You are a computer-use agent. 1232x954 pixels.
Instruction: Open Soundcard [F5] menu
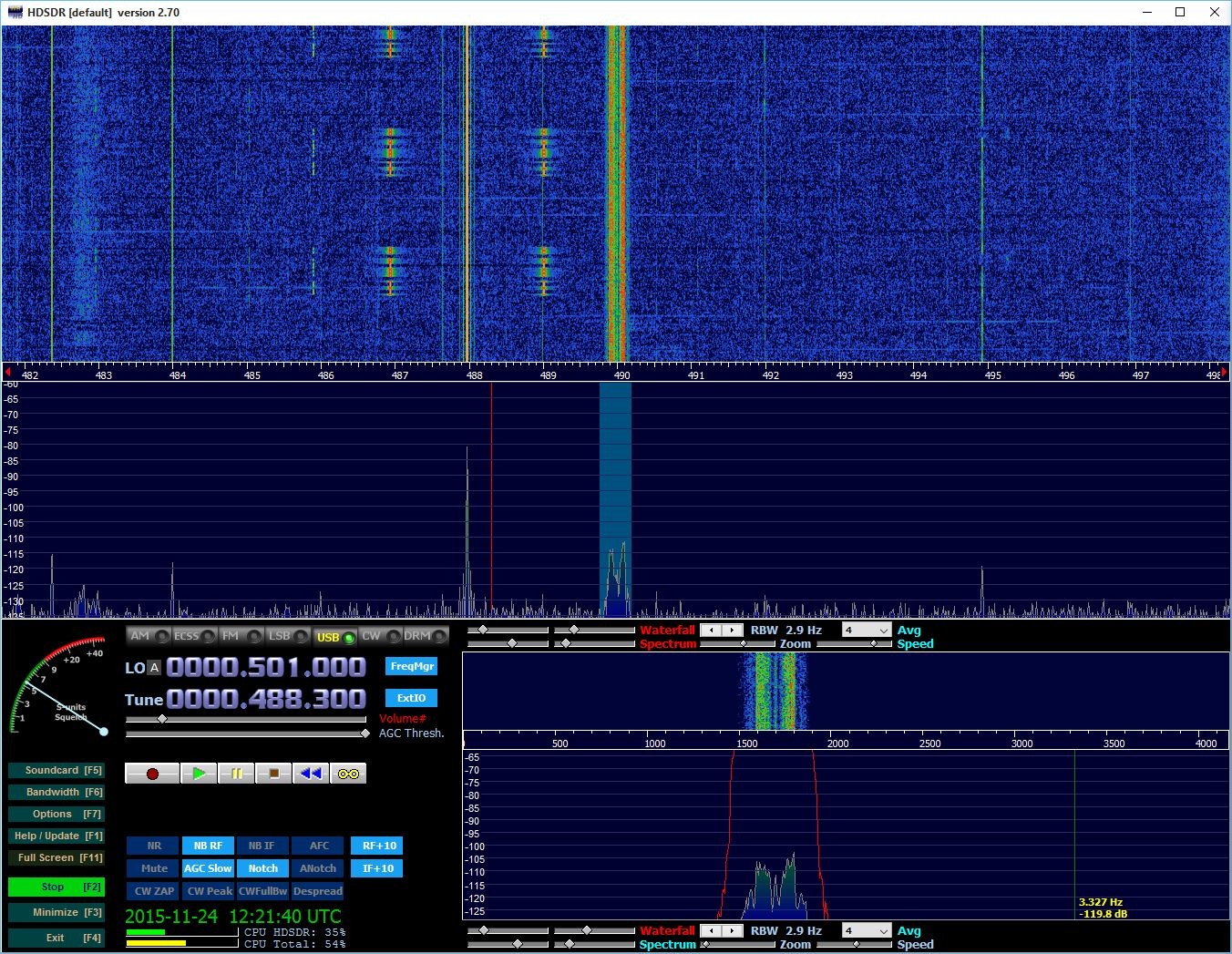pos(56,770)
